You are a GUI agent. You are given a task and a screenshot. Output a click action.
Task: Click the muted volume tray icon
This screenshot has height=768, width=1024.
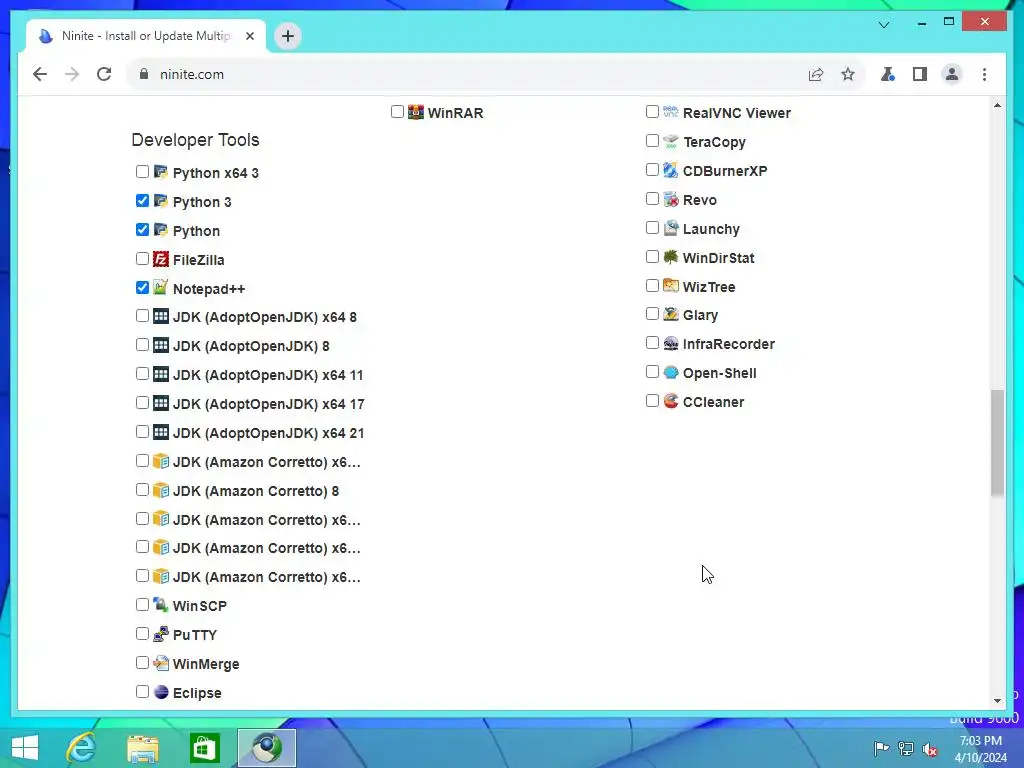pos(930,749)
